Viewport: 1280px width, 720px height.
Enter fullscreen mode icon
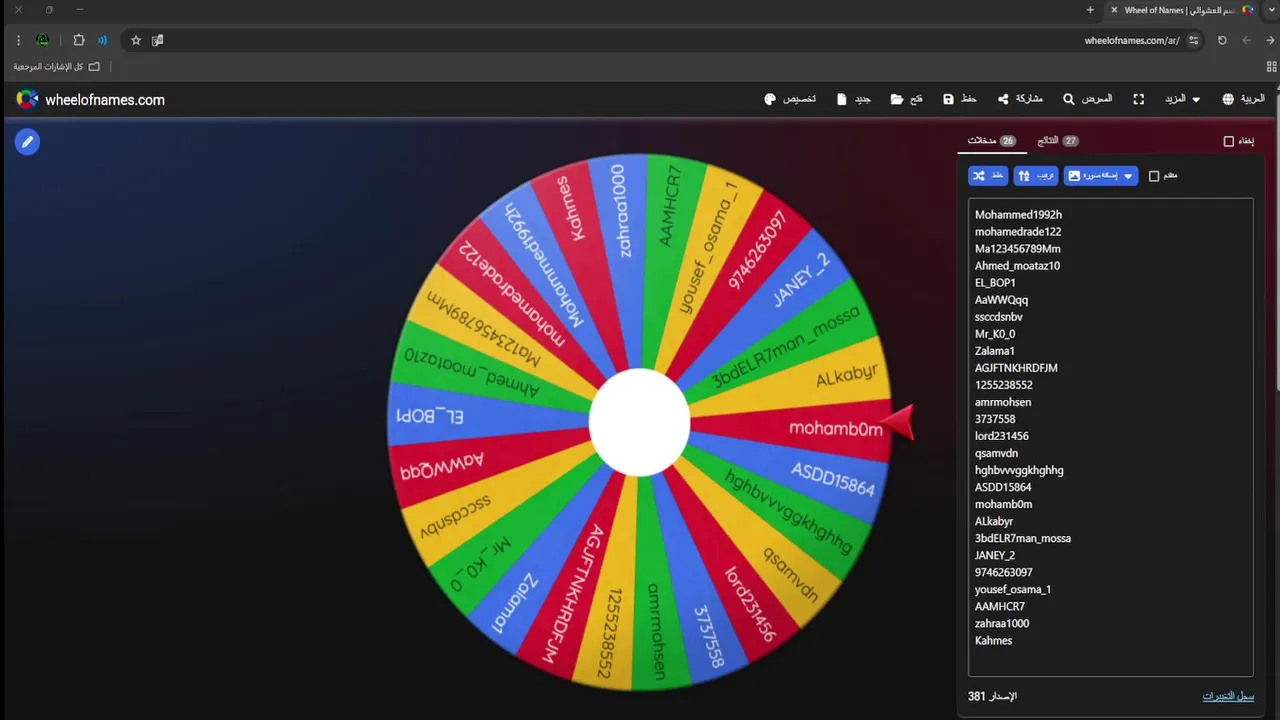[1138, 99]
